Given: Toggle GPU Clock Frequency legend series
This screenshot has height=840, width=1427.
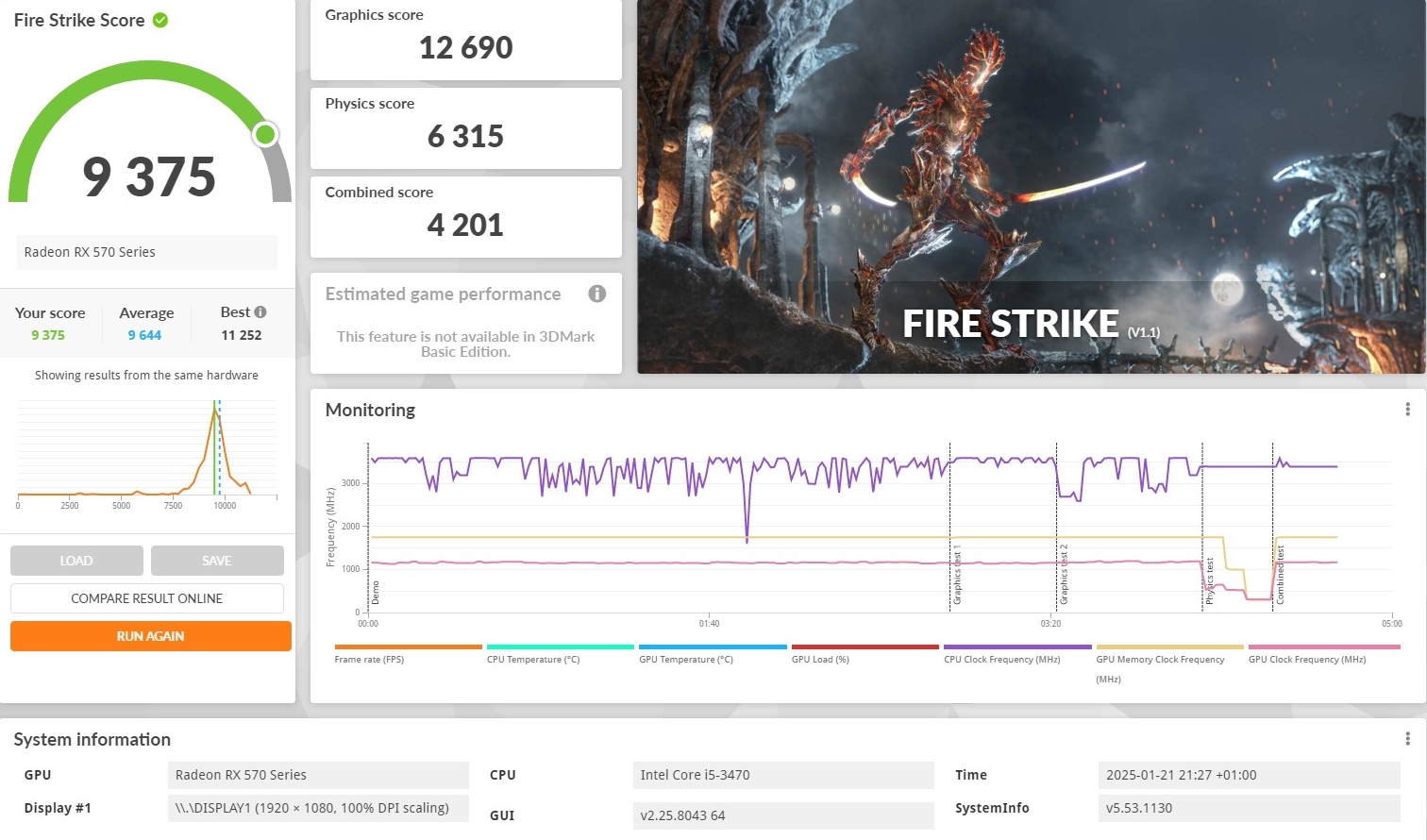Looking at the screenshot, I should coord(1307,659).
